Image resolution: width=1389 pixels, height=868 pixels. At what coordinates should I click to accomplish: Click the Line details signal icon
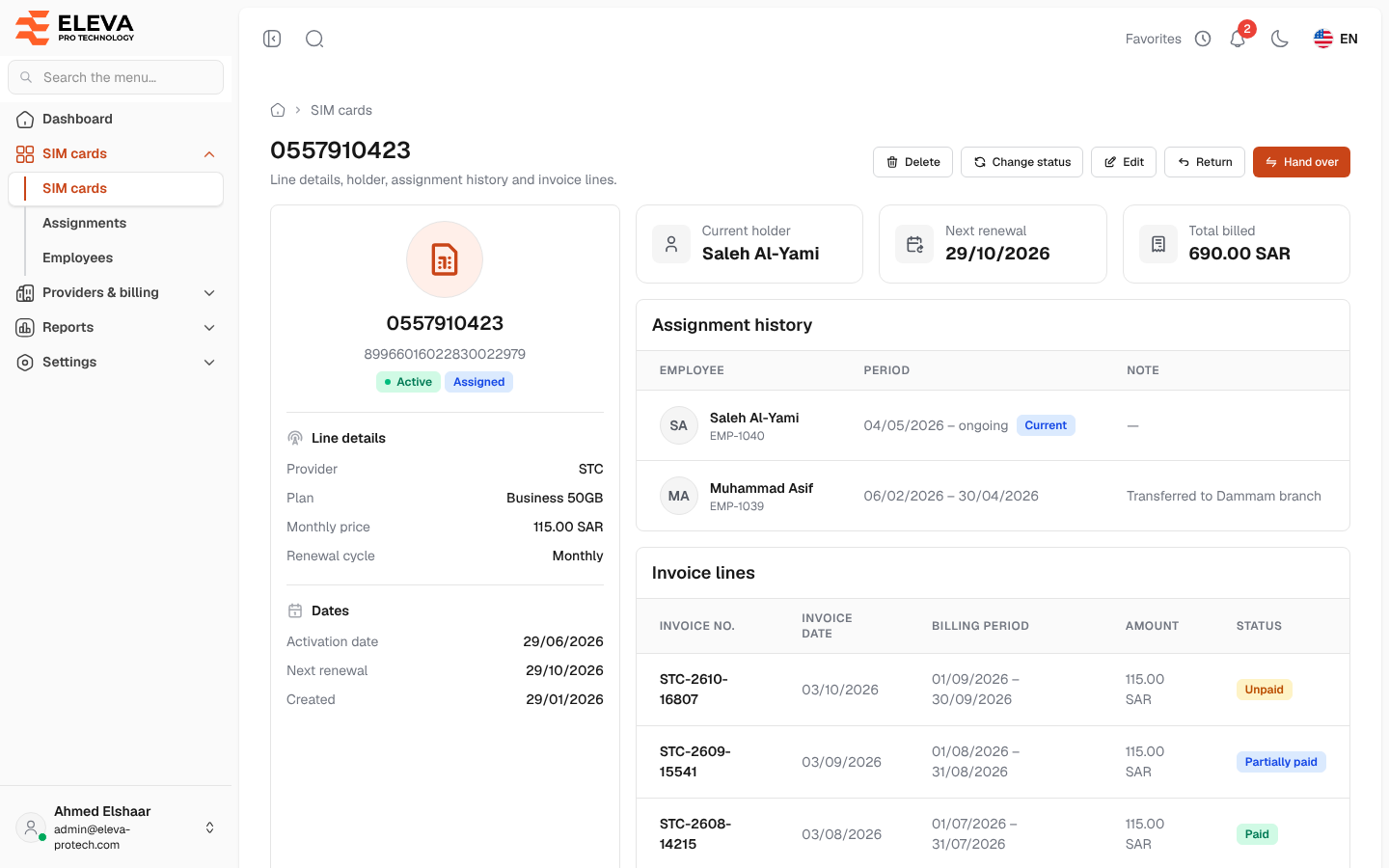click(295, 438)
